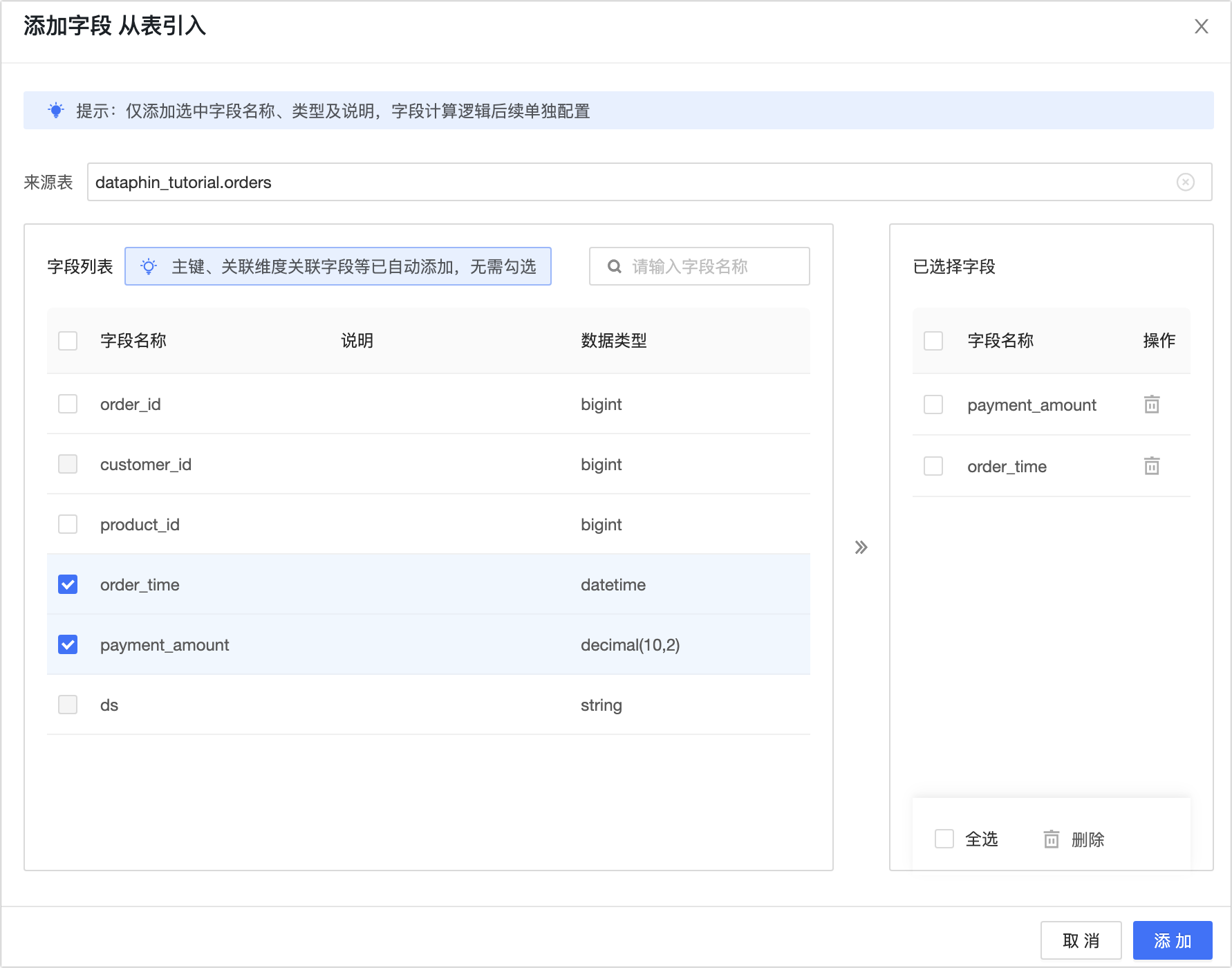Click the search magnifier icon

614,266
